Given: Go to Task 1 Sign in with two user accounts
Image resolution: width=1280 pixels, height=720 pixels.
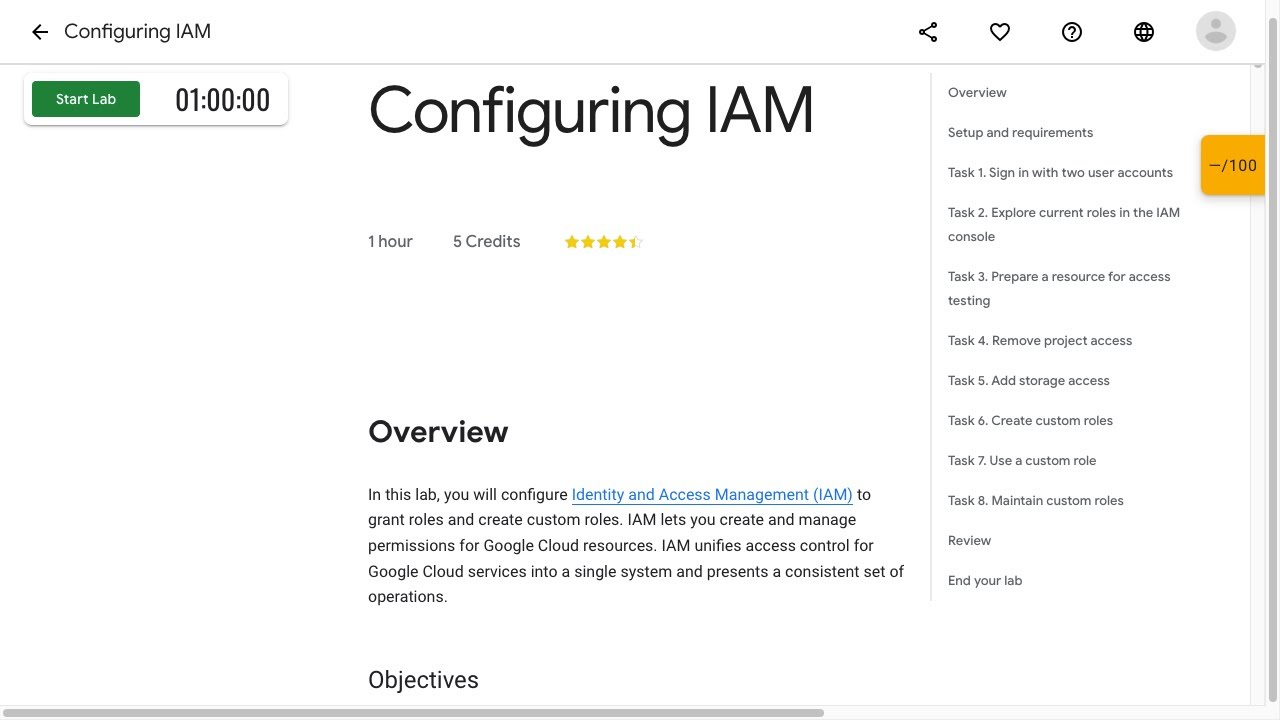Looking at the screenshot, I should 1060,172.
